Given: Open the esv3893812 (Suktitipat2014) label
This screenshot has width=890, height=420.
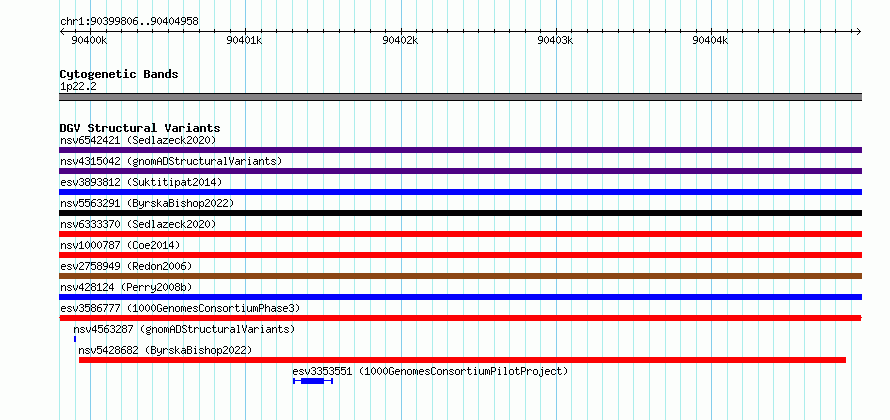Looking at the screenshot, I should pos(141,182).
